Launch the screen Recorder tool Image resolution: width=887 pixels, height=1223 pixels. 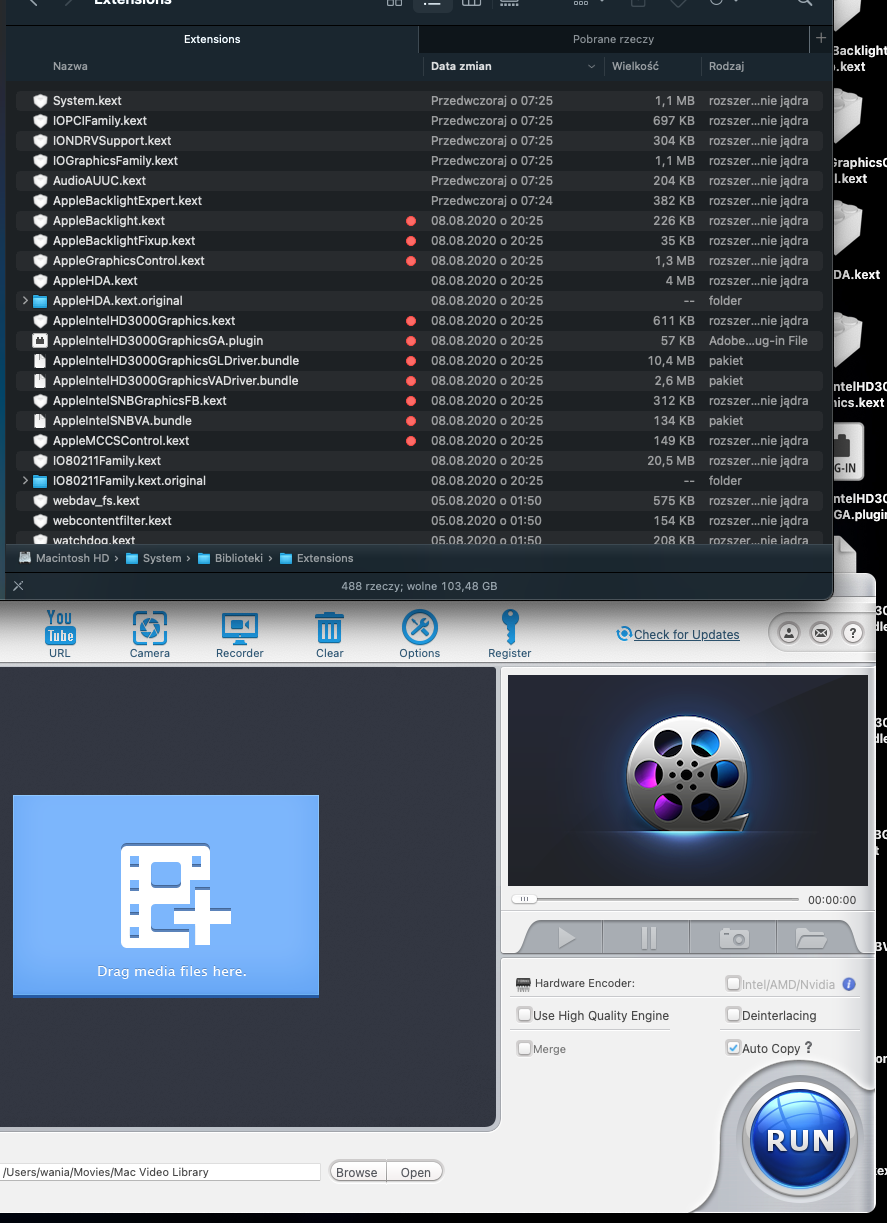click(x=240, y=634)
